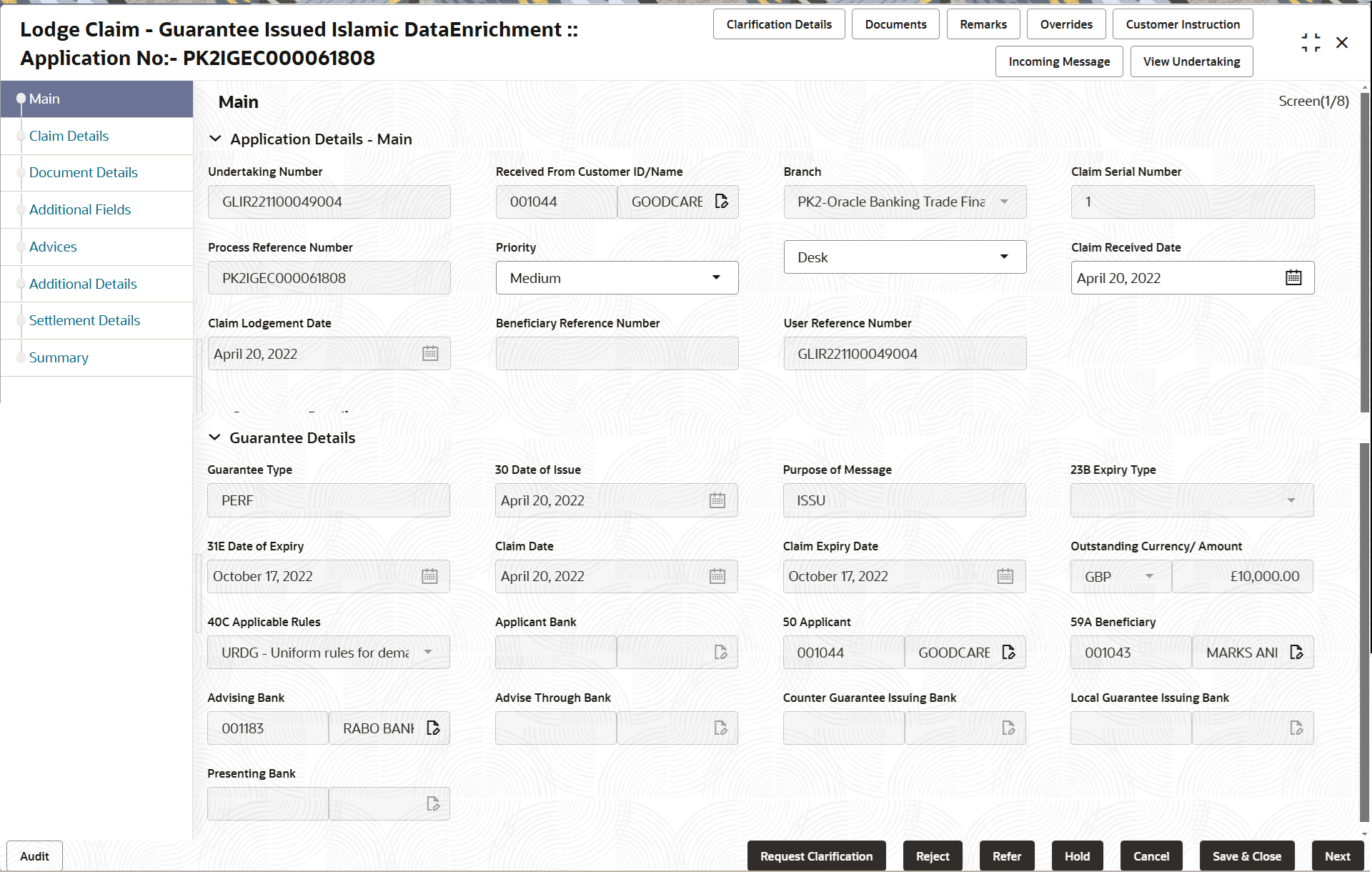Screen dimensions: 1372x872
Task: Go to Settlement Details step
Action: [84, 320]
